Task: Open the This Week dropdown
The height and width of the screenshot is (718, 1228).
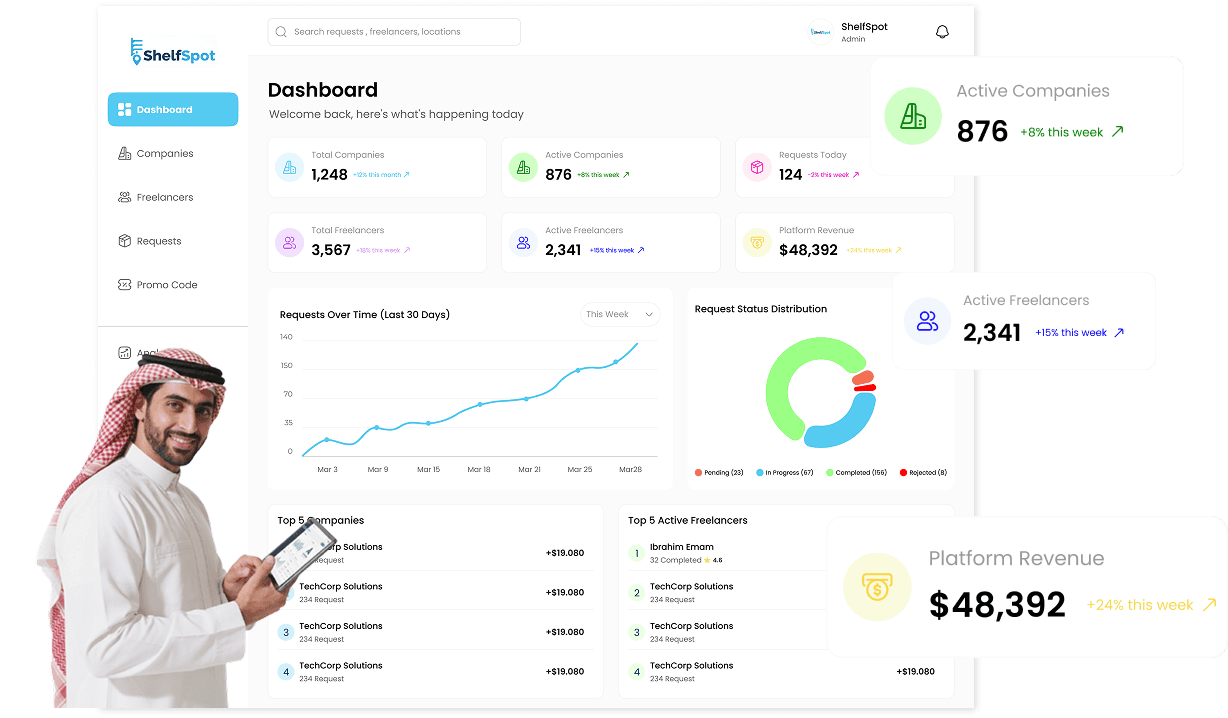Action: point(620,314)
